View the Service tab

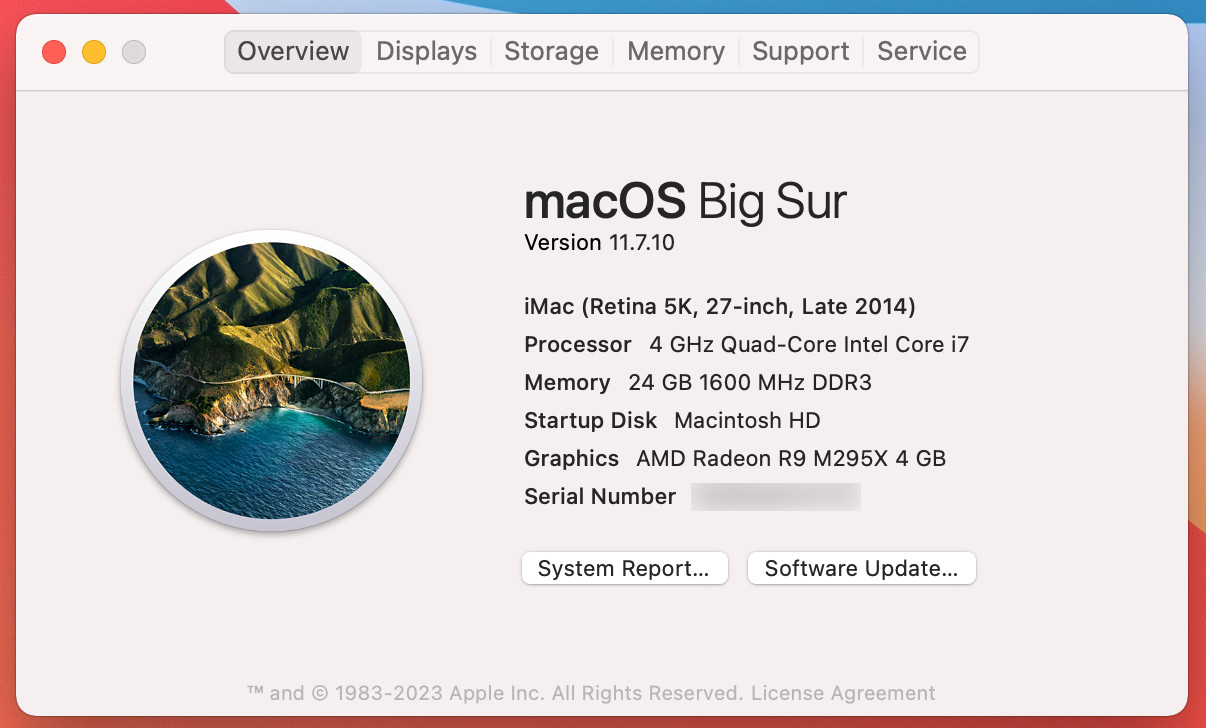coord(922,52)
